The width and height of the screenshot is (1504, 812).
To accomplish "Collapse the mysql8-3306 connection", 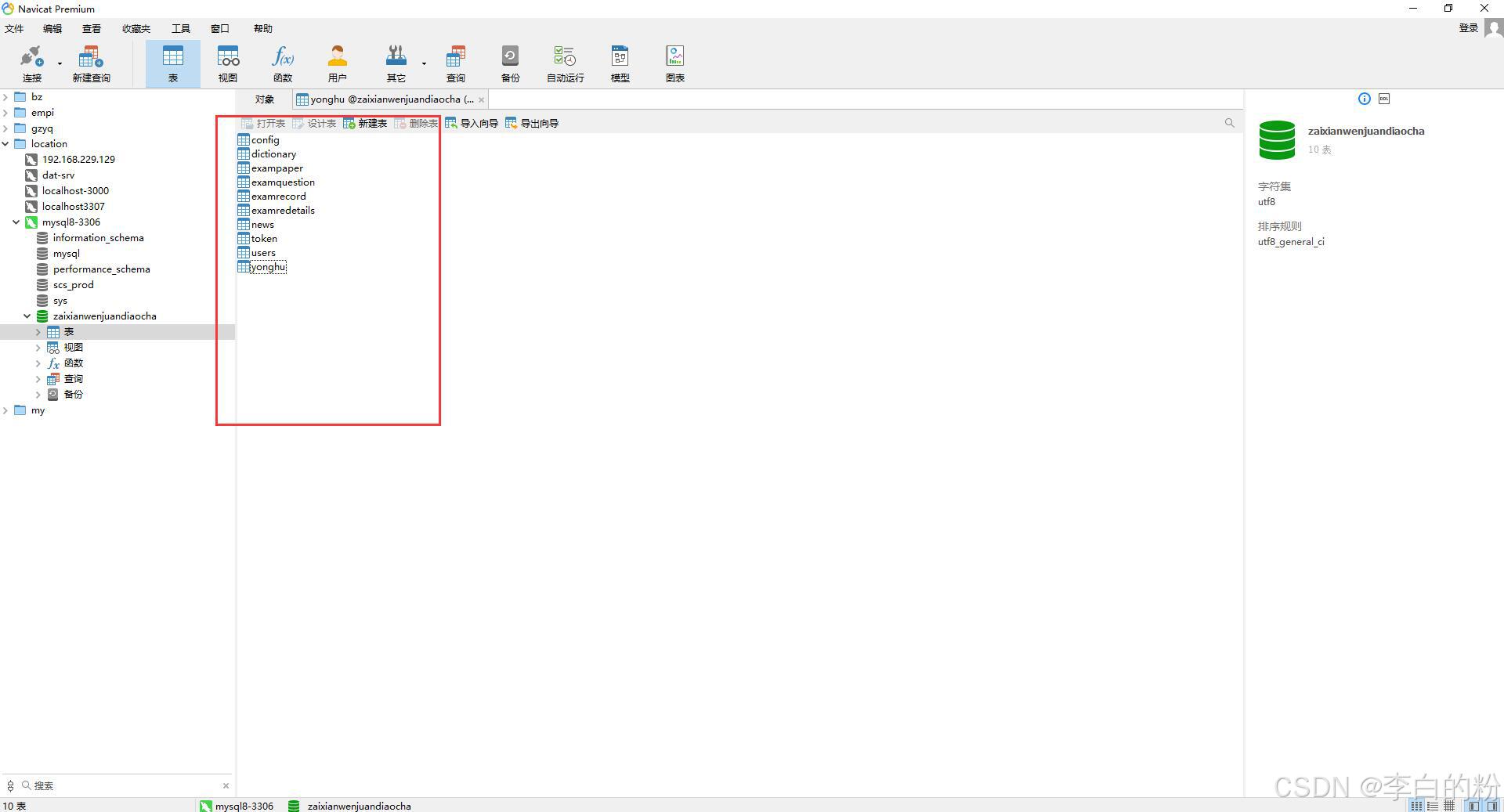I will (x=16, y=222).
